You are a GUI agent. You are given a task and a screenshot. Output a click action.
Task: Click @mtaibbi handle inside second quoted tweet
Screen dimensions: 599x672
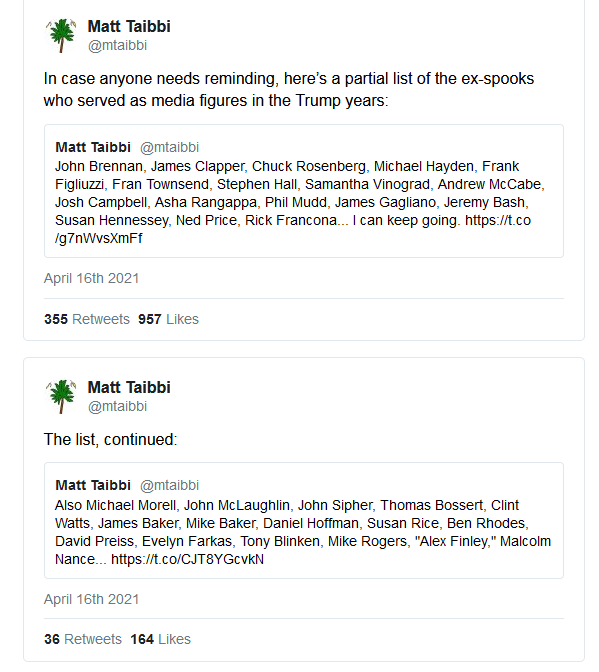pos(170,485)
